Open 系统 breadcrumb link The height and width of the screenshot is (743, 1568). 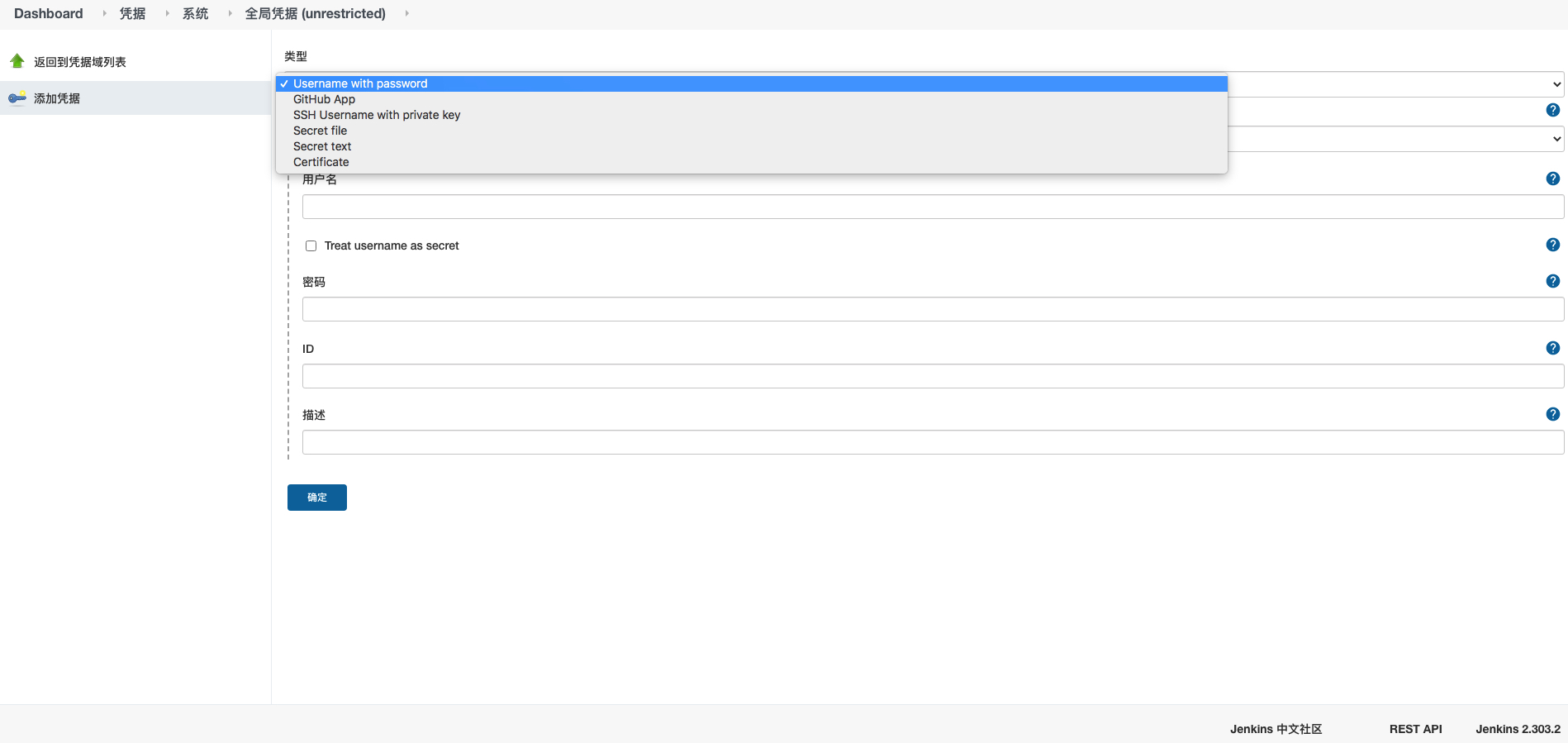coord(196,13)
